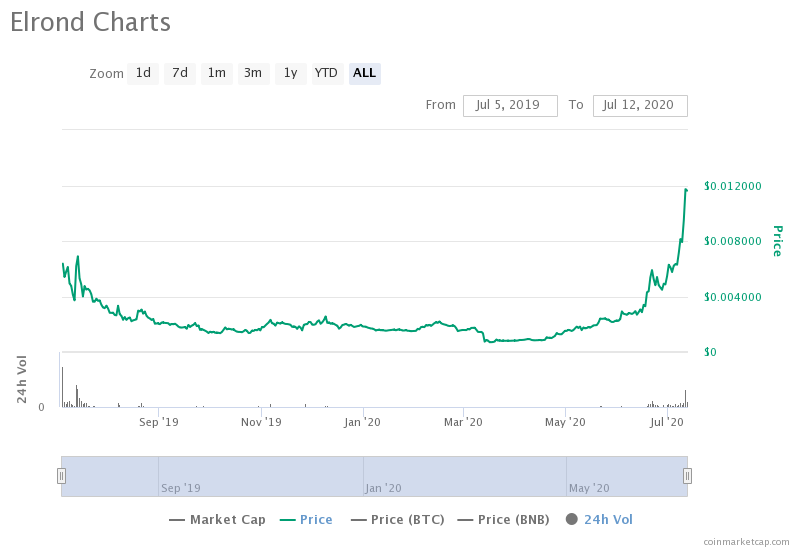The width and height of the screenshot is (800, 550).
Task: Select the 1y zoom range
Action: pos(290,73)
